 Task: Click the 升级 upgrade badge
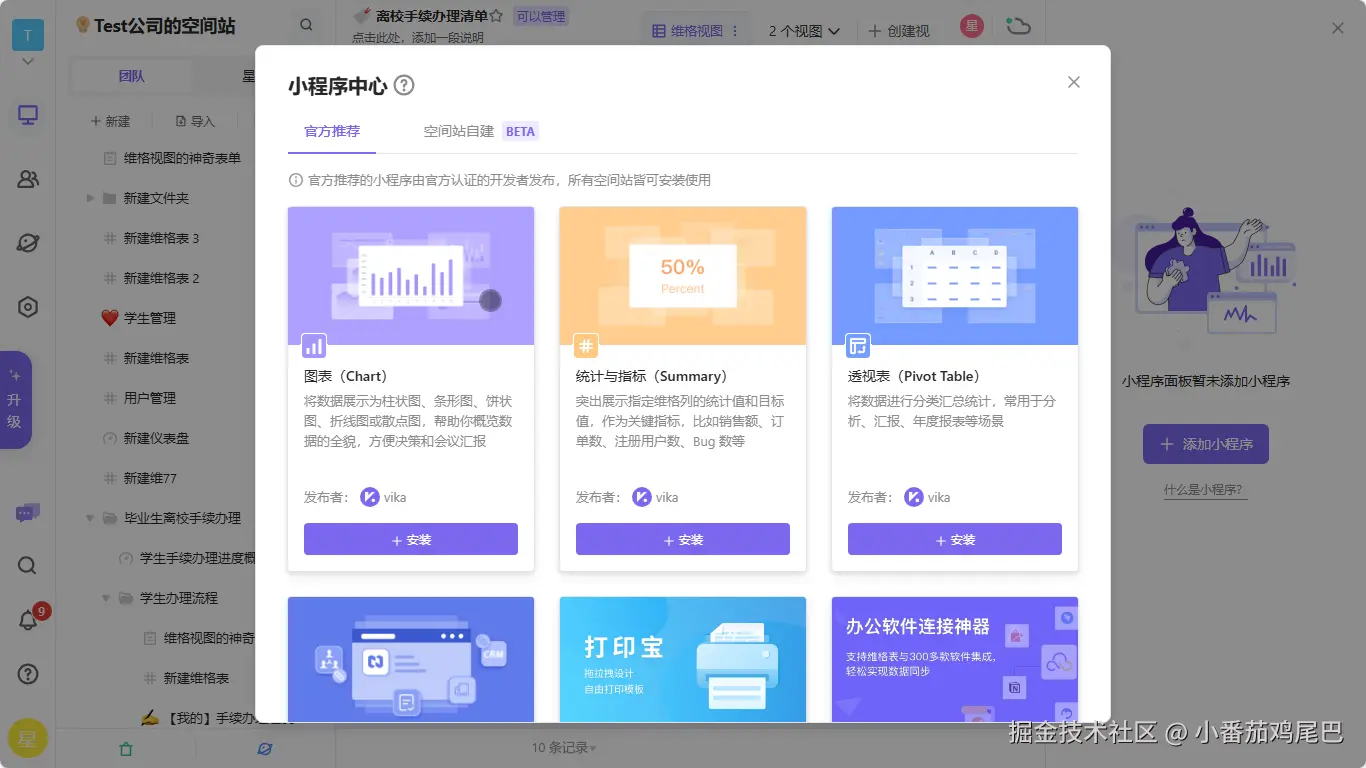pos(15,400)
